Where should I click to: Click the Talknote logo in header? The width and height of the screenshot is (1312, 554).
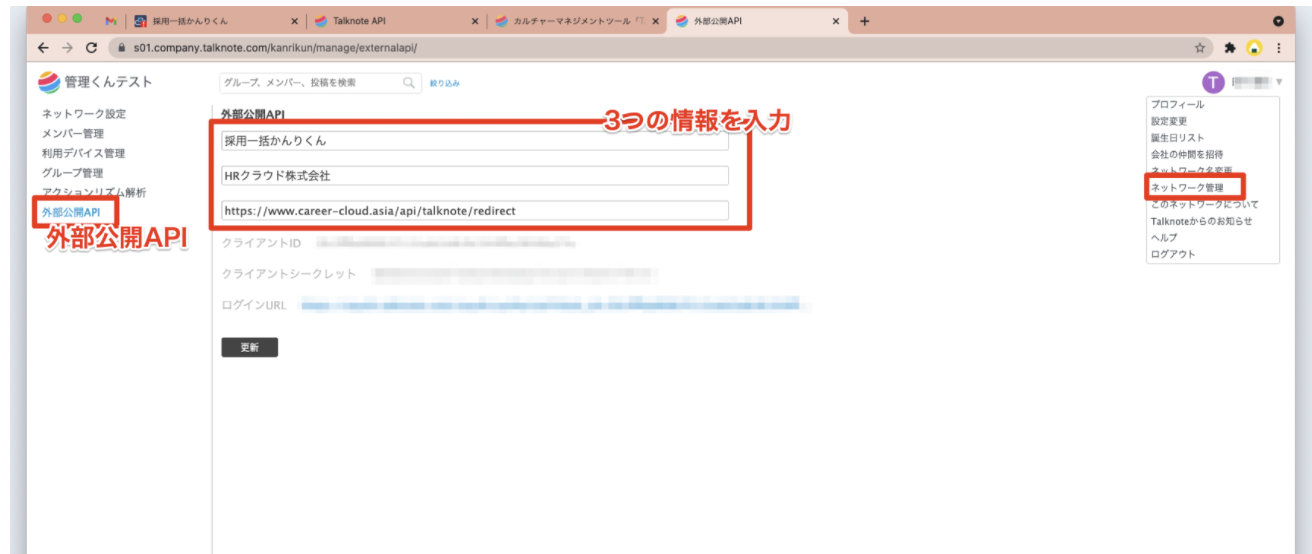49,82
